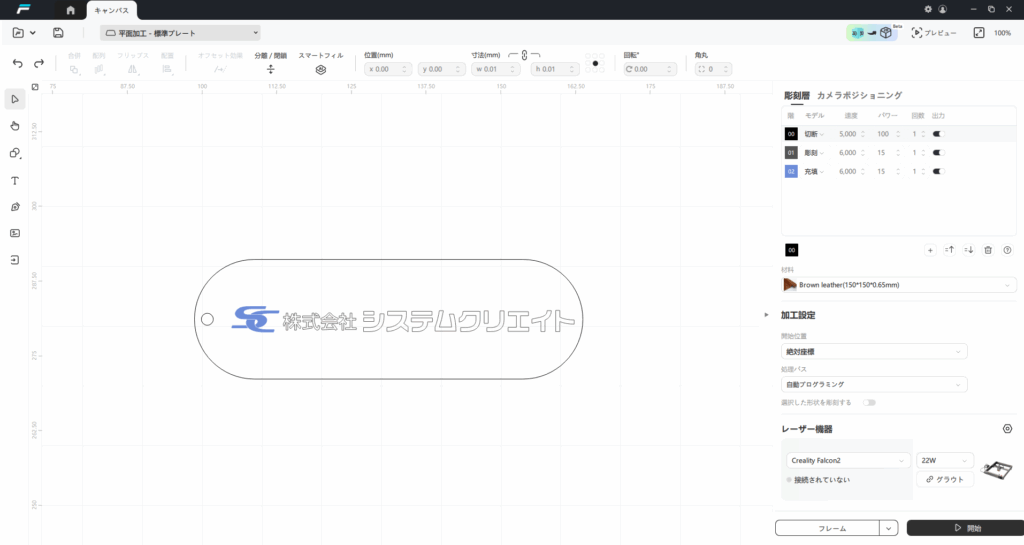Click the 角丸 corner radius field
Screen dimensions: 1024x545
pyautogui.click(x=713, y=69)
